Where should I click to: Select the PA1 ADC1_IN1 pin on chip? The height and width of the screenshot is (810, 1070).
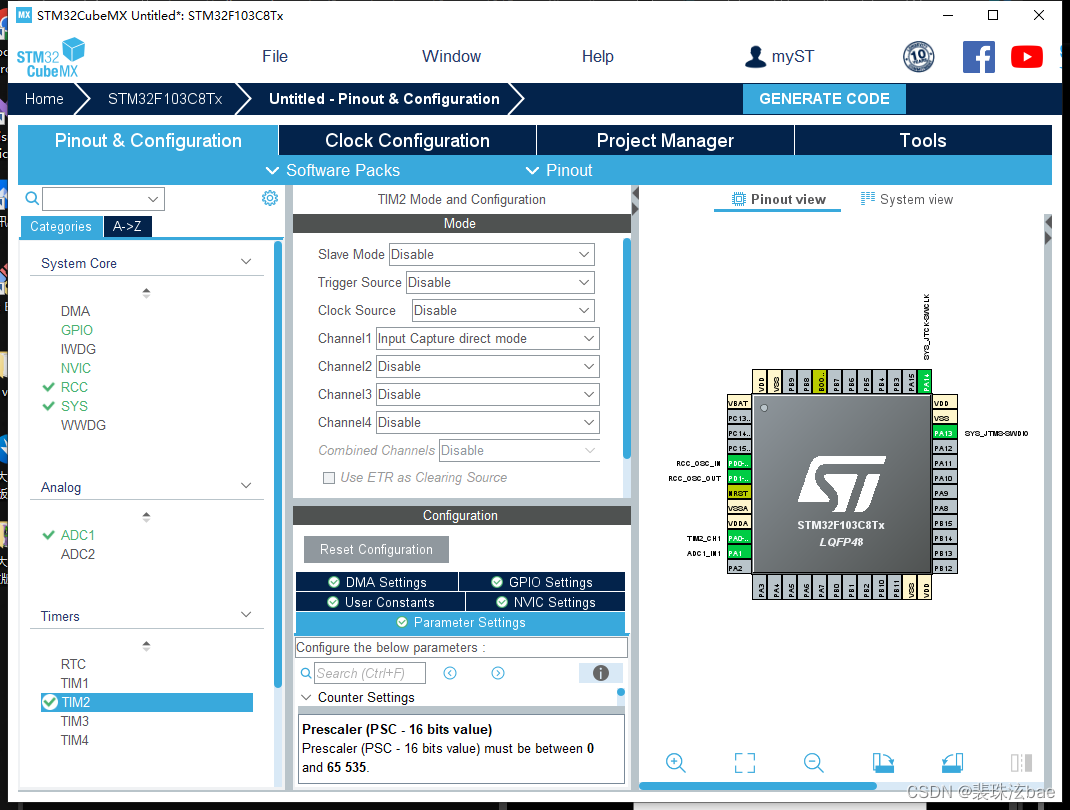click(739, 553)
